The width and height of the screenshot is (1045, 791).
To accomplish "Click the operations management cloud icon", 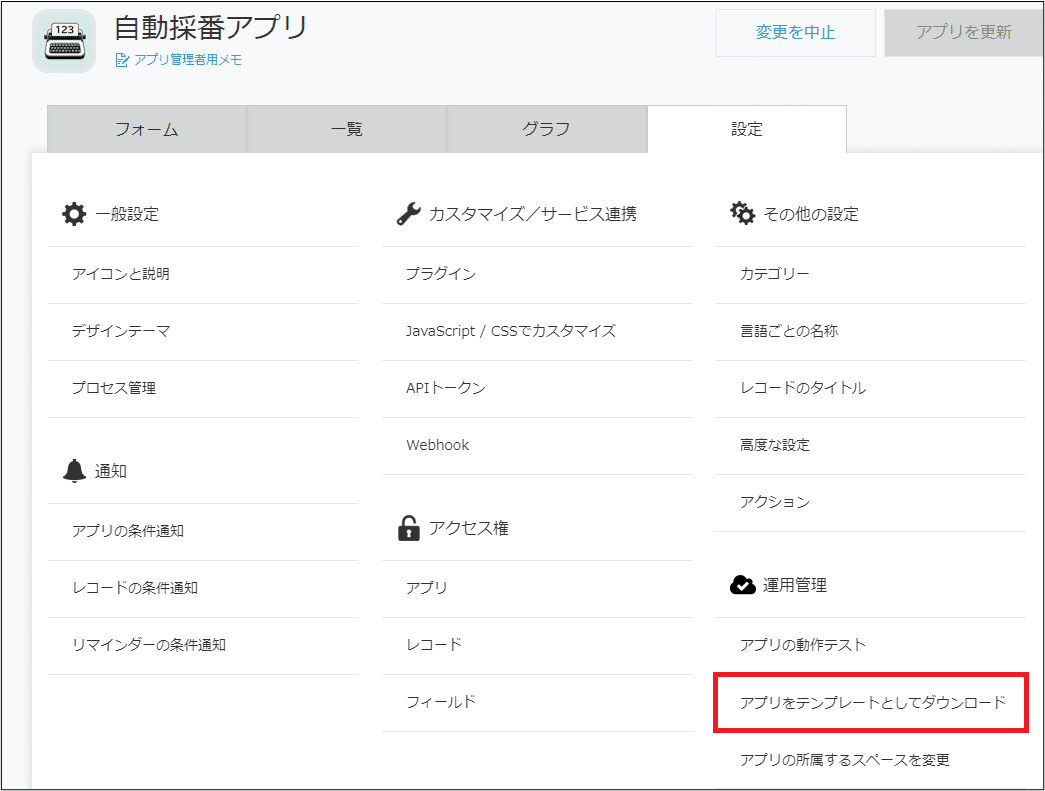I will pos(742,585).
